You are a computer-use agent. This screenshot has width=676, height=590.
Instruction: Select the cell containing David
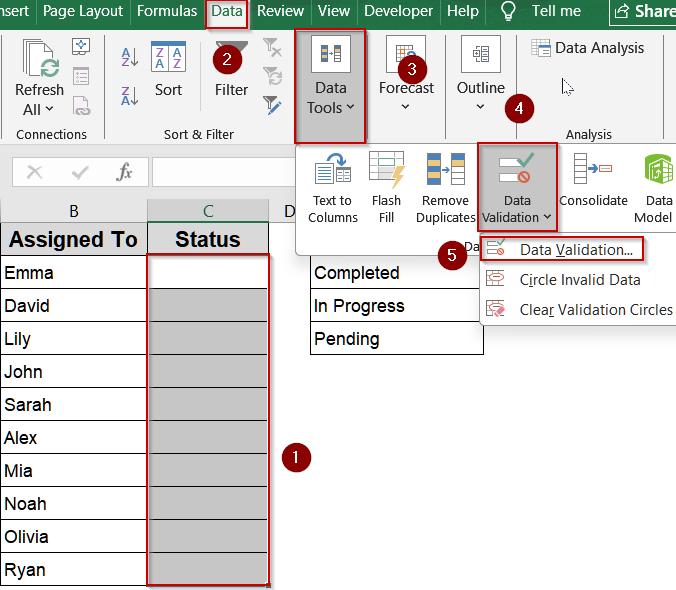pos(74,306)
